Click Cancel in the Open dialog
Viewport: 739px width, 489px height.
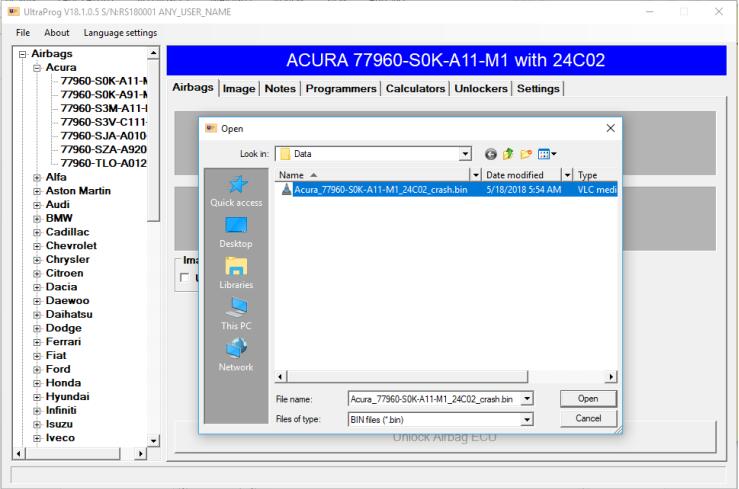588,418
